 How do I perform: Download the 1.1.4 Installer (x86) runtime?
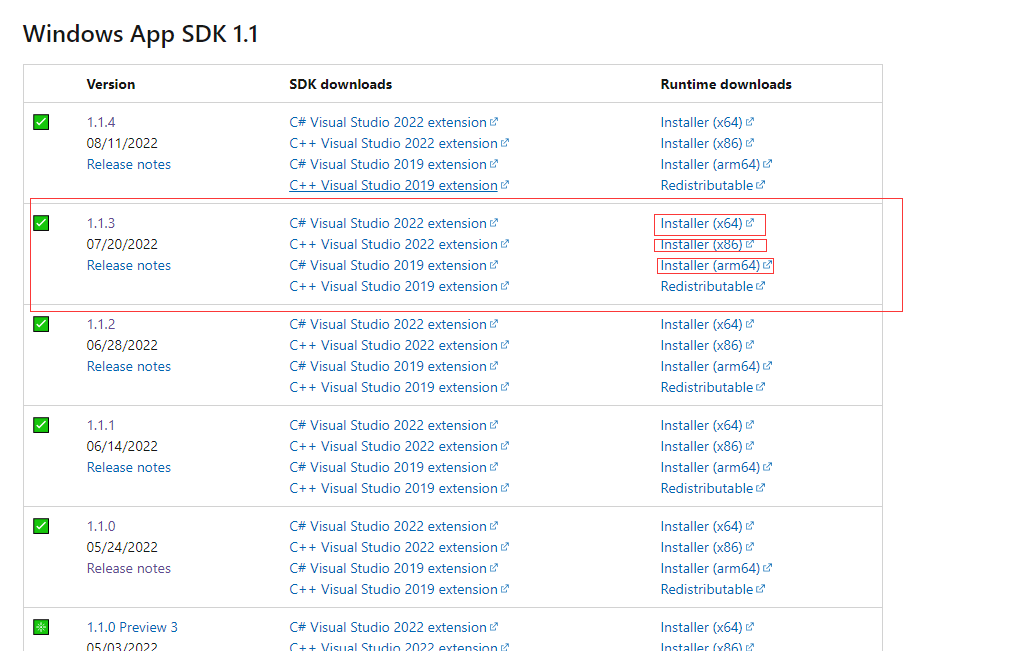(x=707, y=143)
